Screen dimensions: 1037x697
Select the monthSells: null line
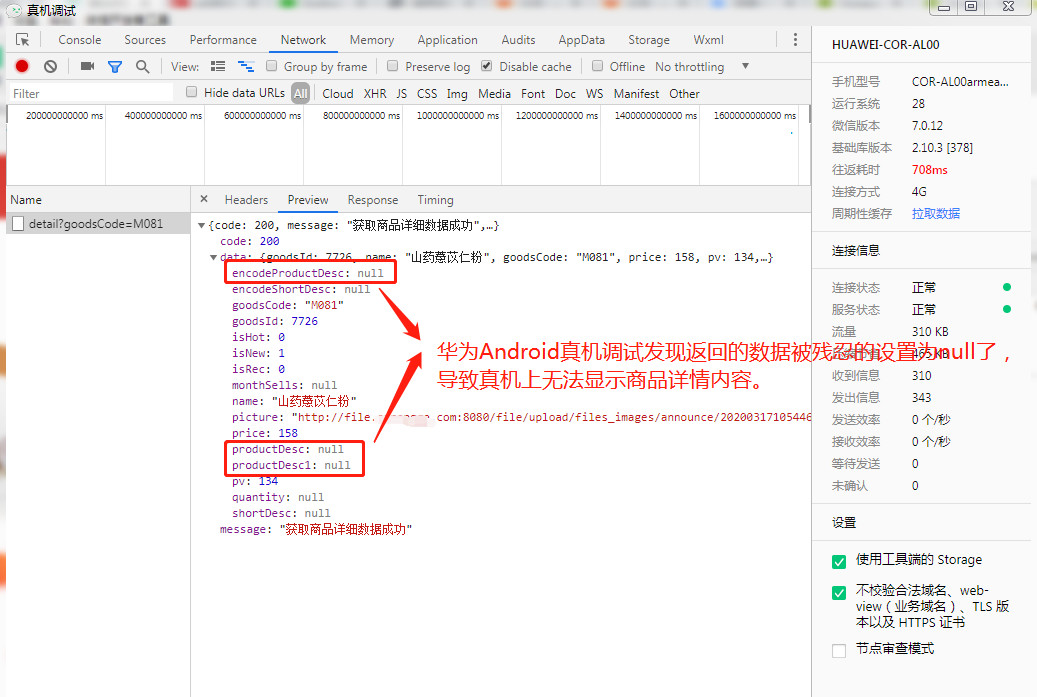[x=284, y=385]
